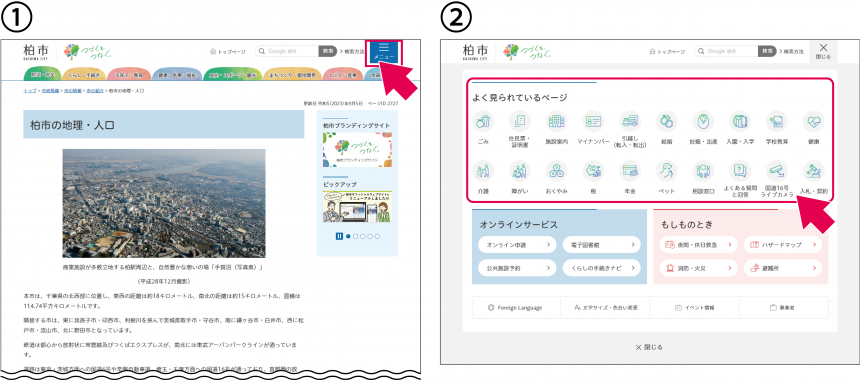The width and height of the screenshot is (860, 383).
Task: Click the ピックアップ carousel banner image
Action: tap(357, 207)
